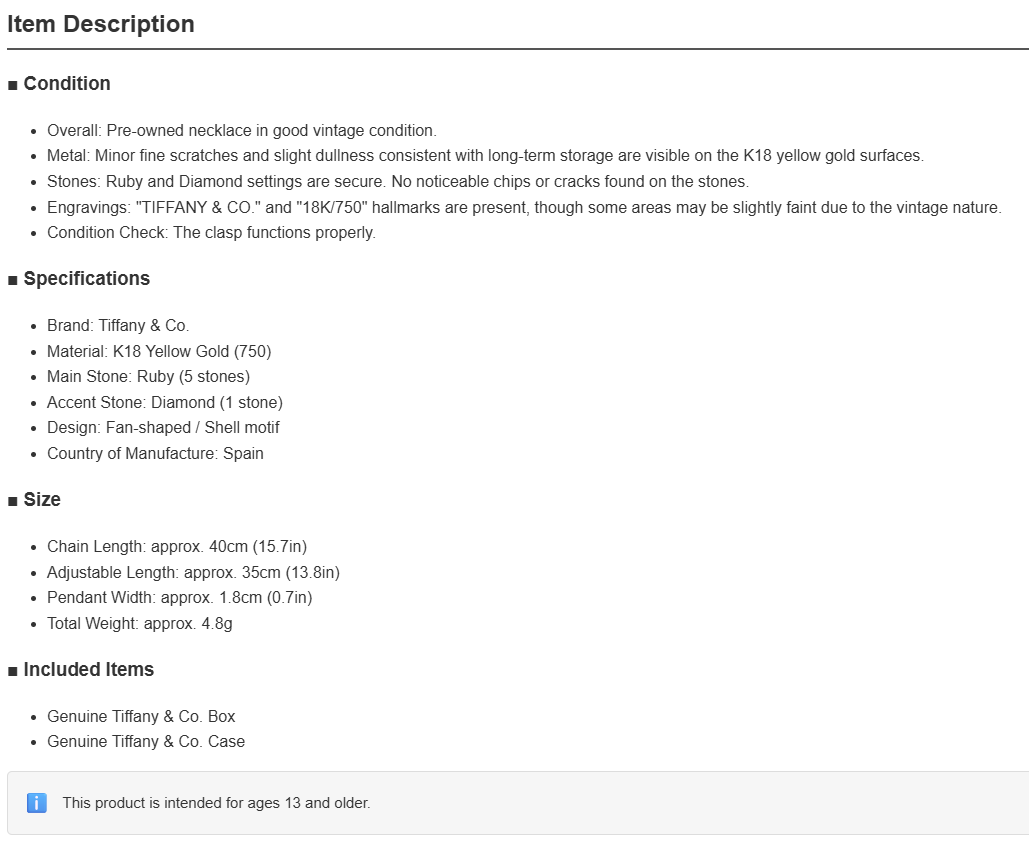Click Genuine Tiffany & Co. Box item
The image size is (1029, 842).
pyautogui.click(x=141, y=716)
